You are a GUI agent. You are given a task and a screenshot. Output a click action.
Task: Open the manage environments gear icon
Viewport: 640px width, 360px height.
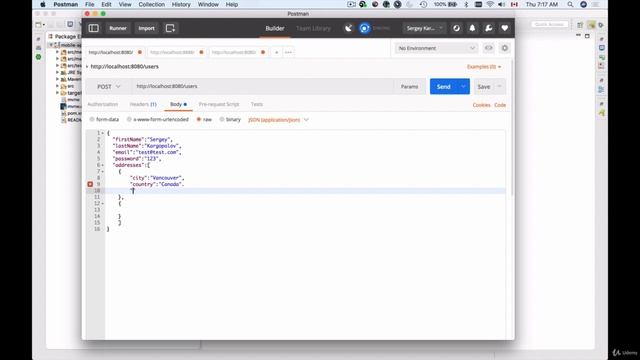(x=505, y=48)
